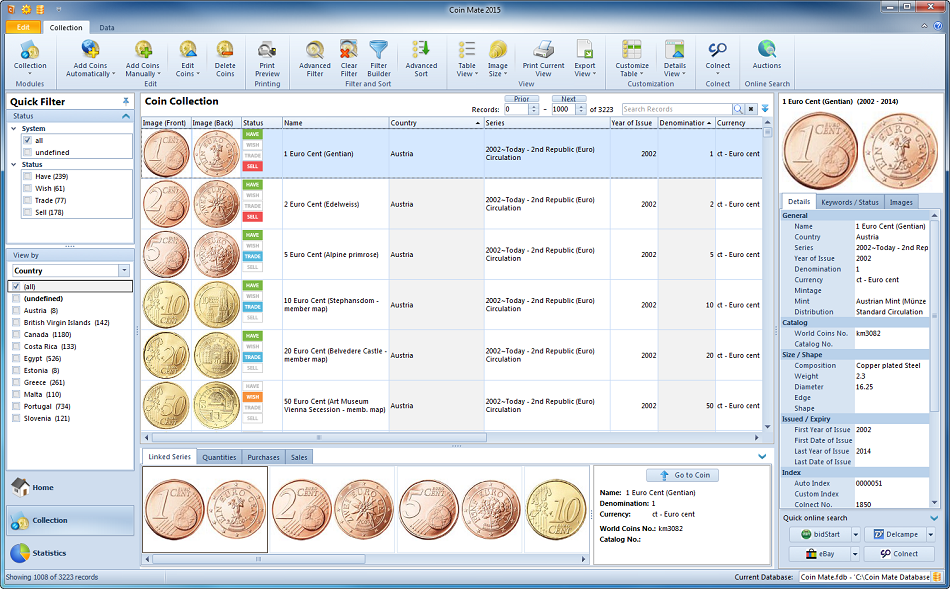Open the View by Country dropdown
The width and height of the screenshot is (950, 589).
124,271
